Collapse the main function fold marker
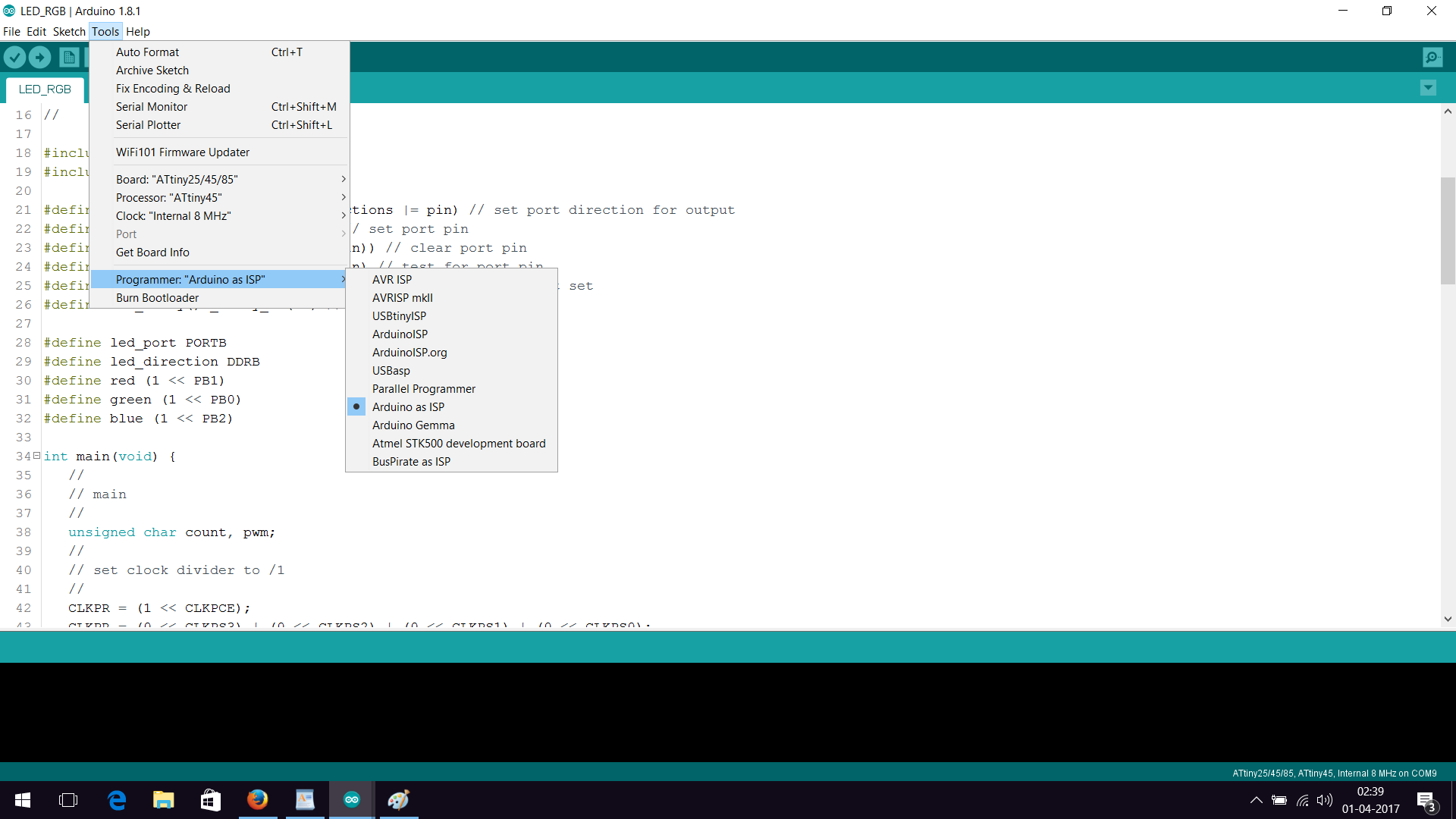 tap(36, 455)
